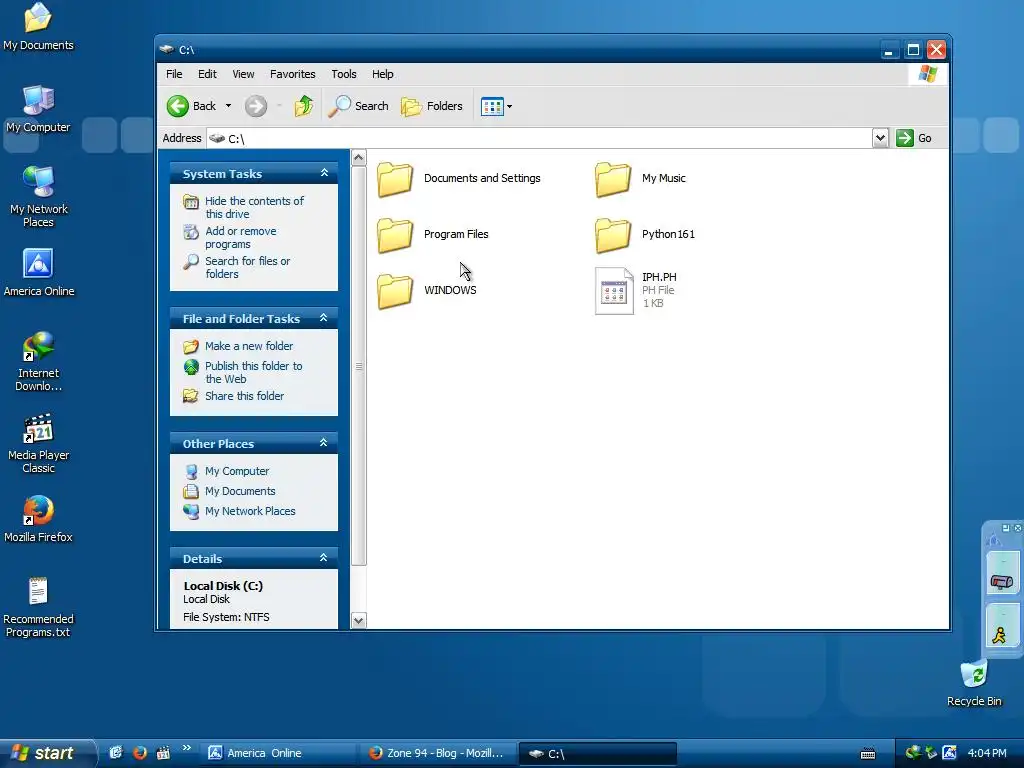Select Media Player Classic desktop icon

[39, 443]
